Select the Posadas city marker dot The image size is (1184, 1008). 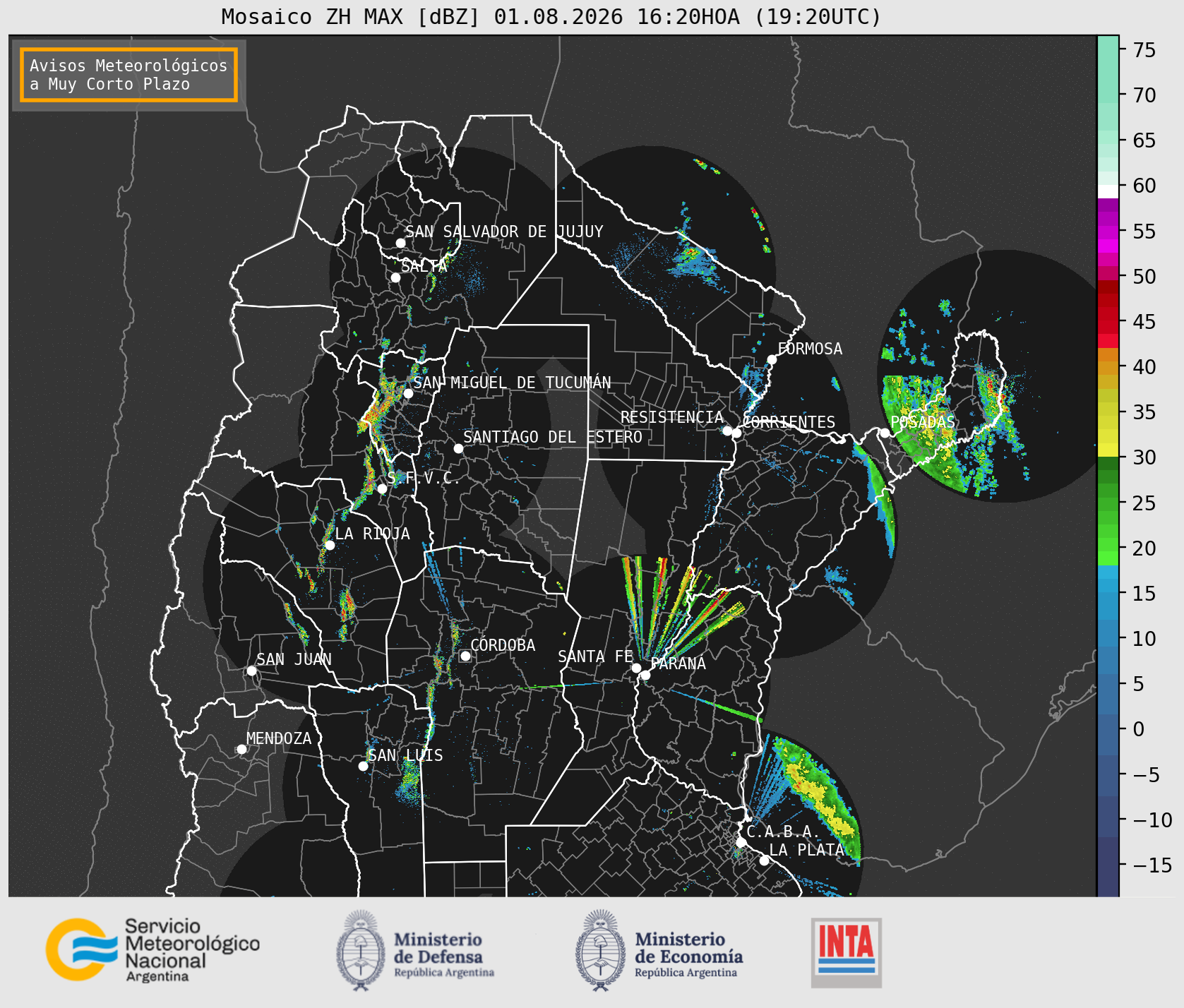click(884, 433)
